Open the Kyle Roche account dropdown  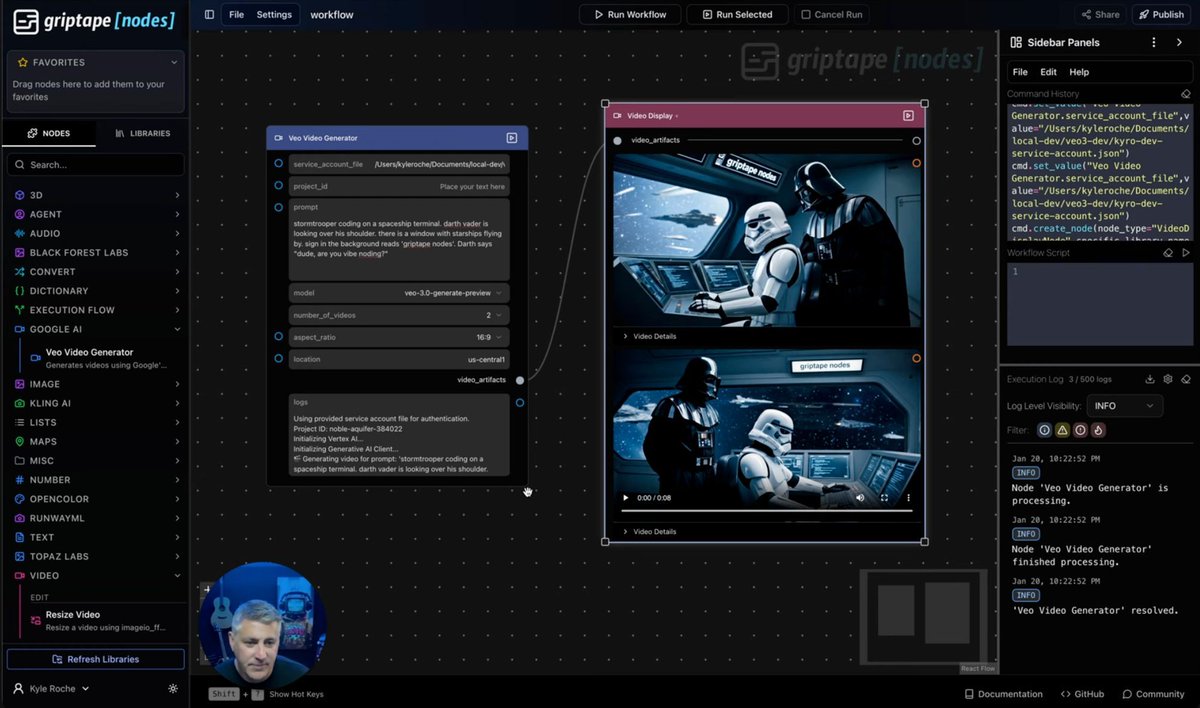tap(51, 689)
